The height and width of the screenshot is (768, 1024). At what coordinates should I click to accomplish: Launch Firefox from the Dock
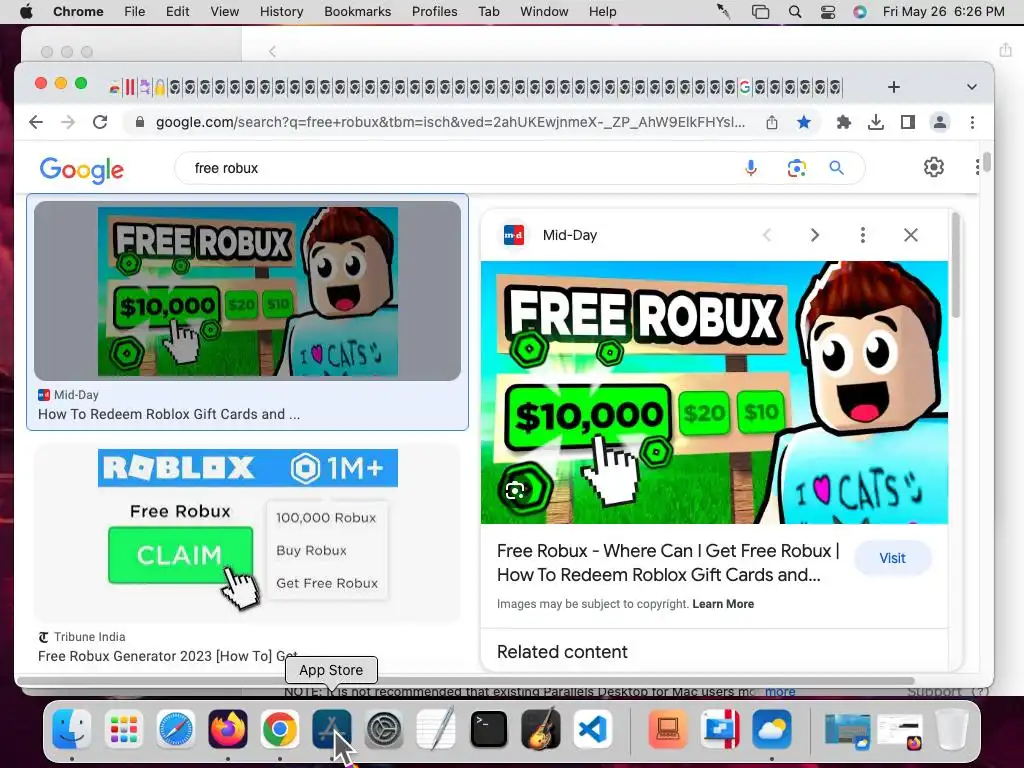pos(228,729)
